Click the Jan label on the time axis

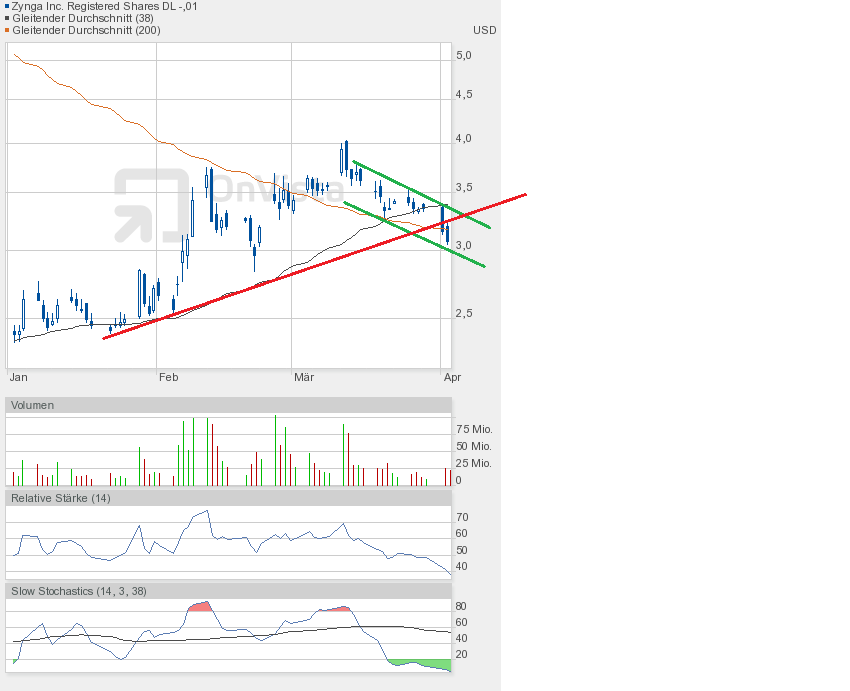point(18,377)
